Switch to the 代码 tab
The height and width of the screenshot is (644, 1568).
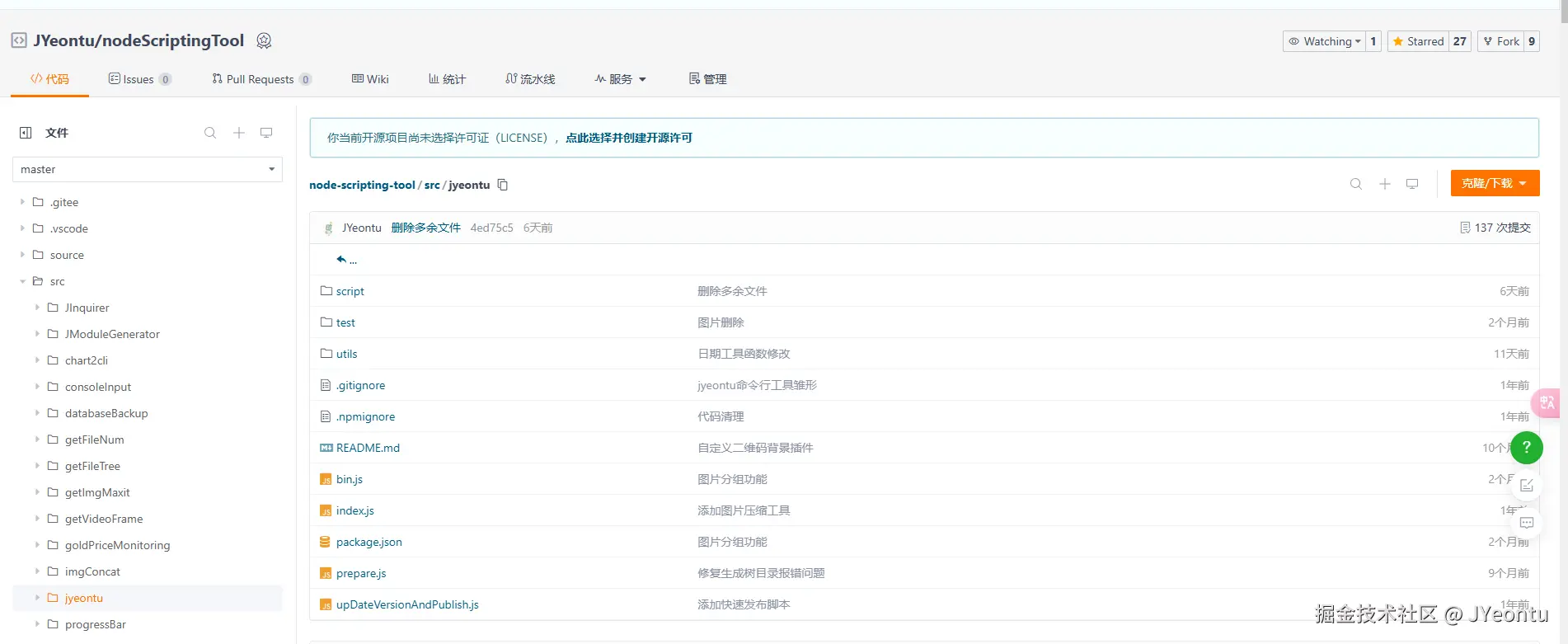click(49, 79)
